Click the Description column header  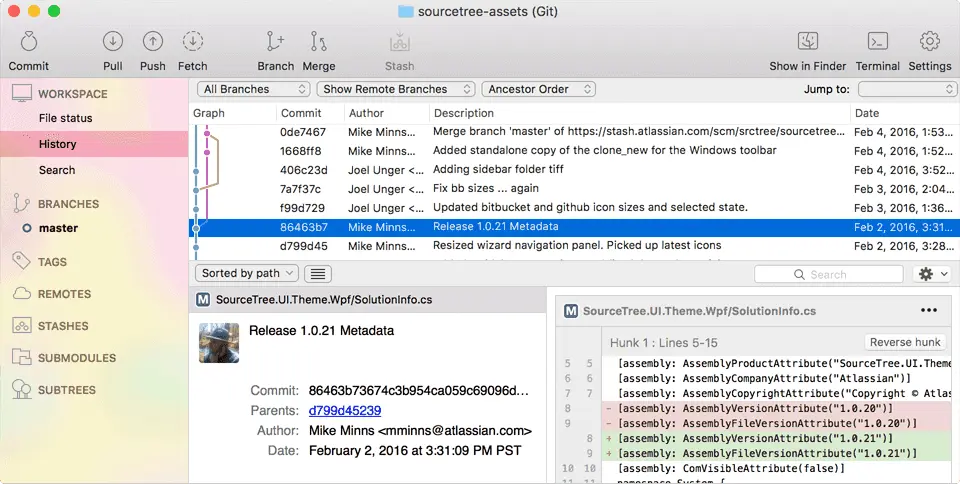point(463,113)
